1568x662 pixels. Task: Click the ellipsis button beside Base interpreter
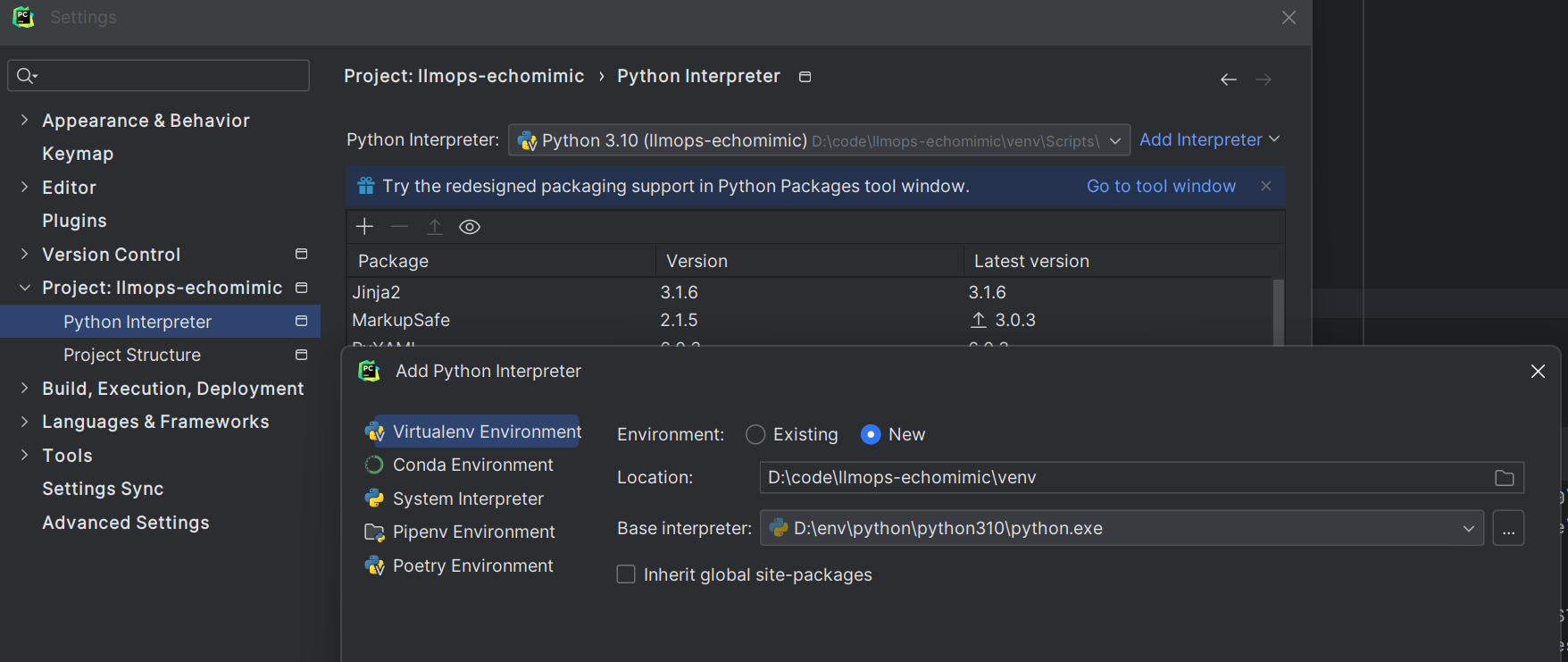tap(1508, 529)
